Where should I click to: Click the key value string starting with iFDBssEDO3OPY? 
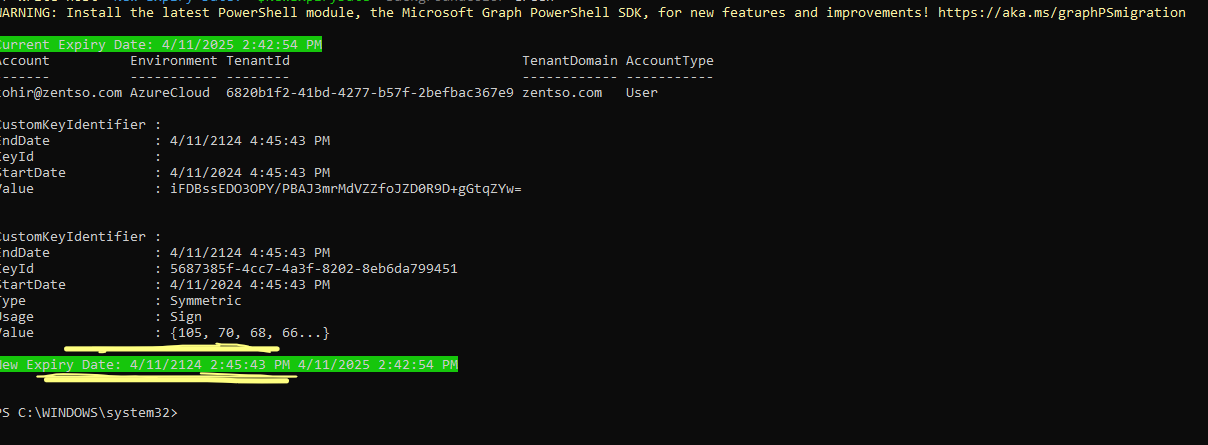pyautogui.click(x=346, y=188)
